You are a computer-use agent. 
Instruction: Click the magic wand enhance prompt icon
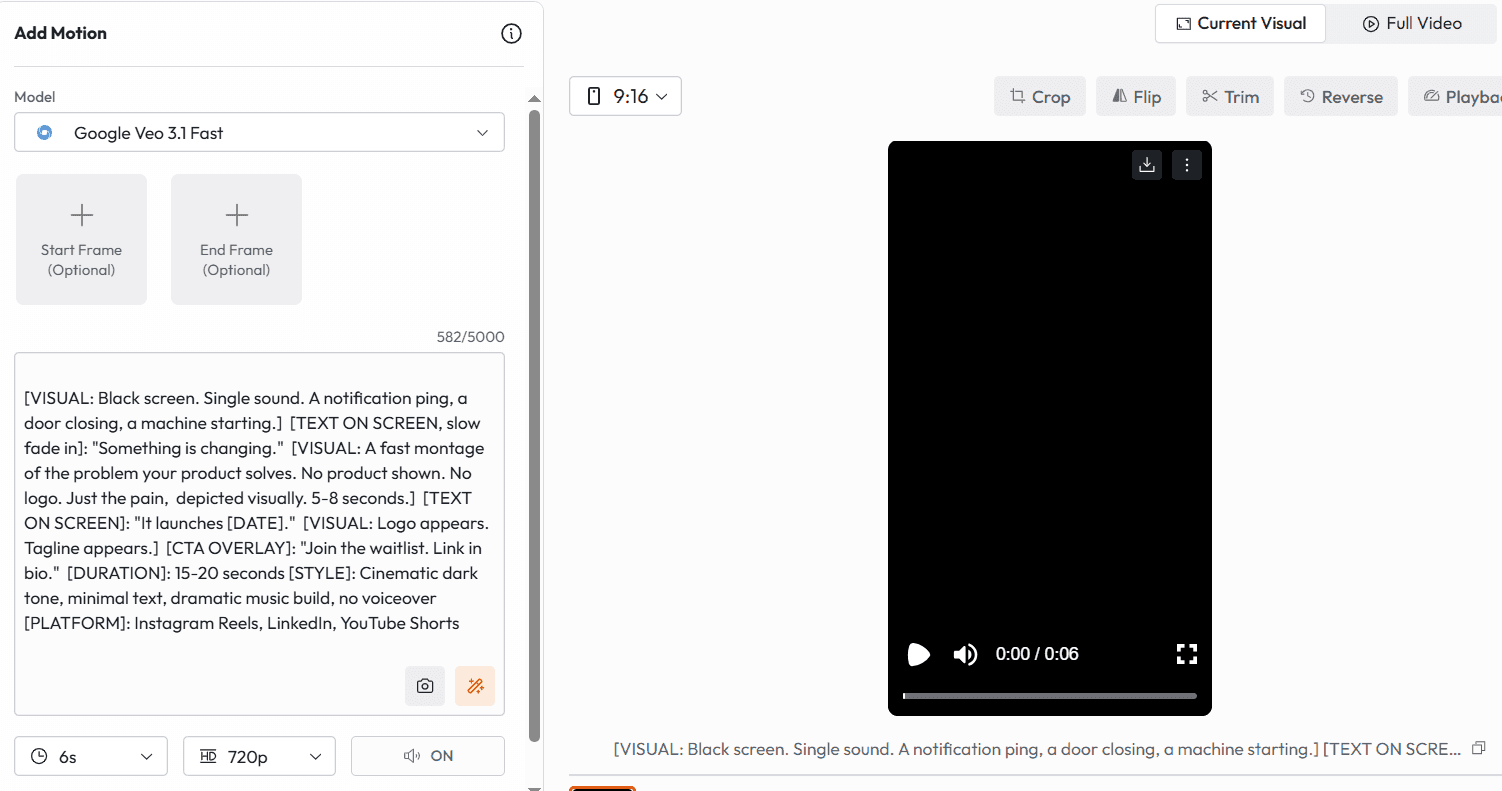coord(475,686)
